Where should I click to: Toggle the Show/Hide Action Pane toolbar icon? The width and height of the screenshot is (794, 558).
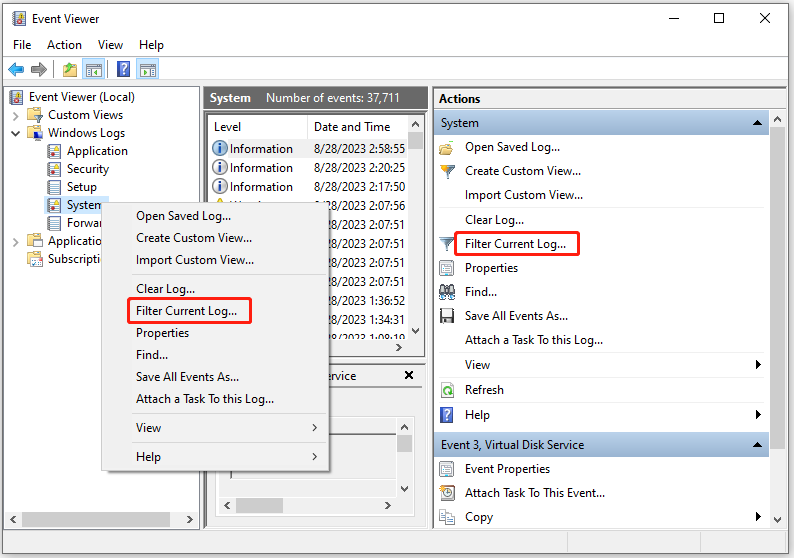point(147,69)
